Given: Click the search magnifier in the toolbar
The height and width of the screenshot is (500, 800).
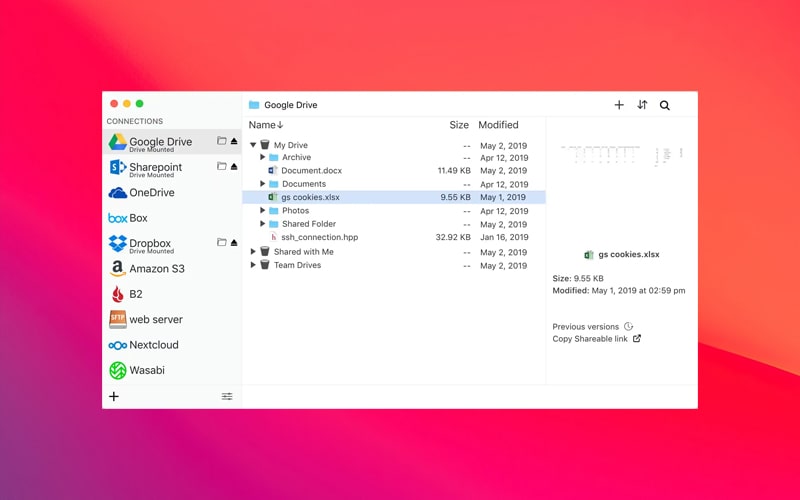Looking at the screenshot, I should pyautogui.click(x=665, y=105).
